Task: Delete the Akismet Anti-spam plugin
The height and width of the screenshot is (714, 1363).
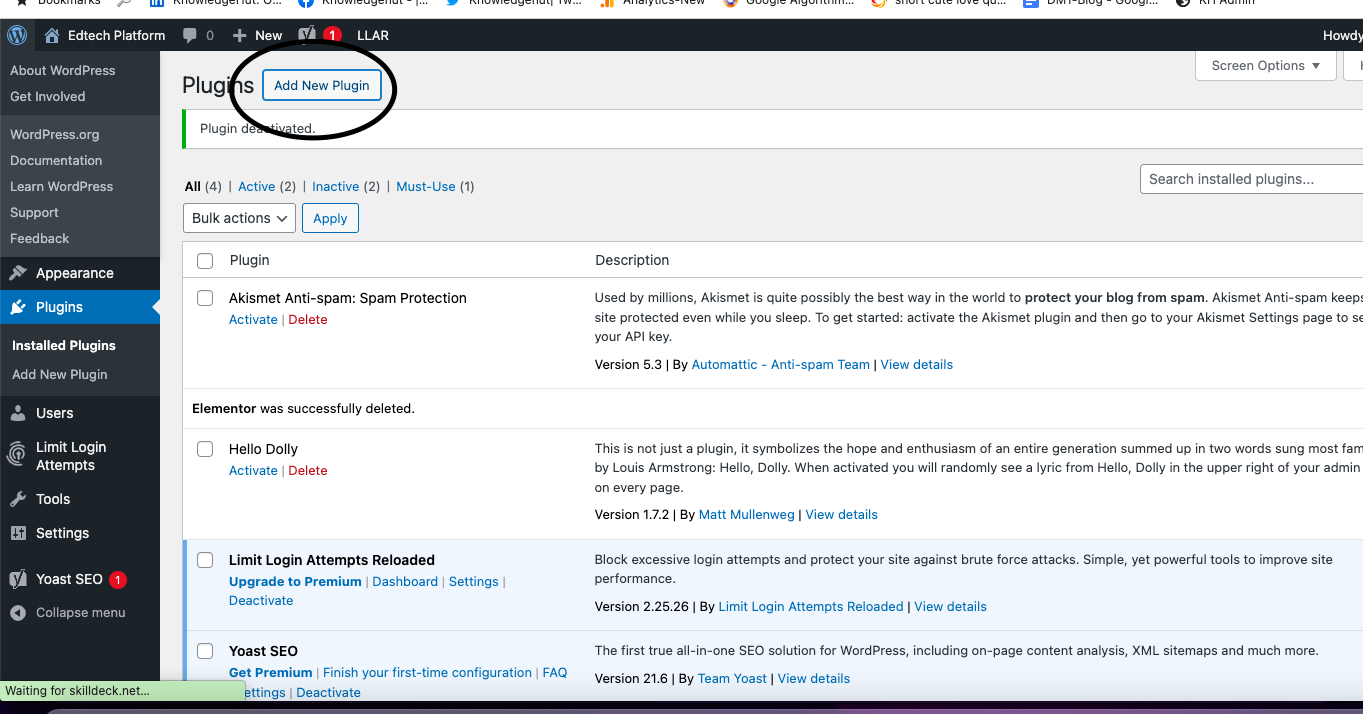Action: coord(308,320)
